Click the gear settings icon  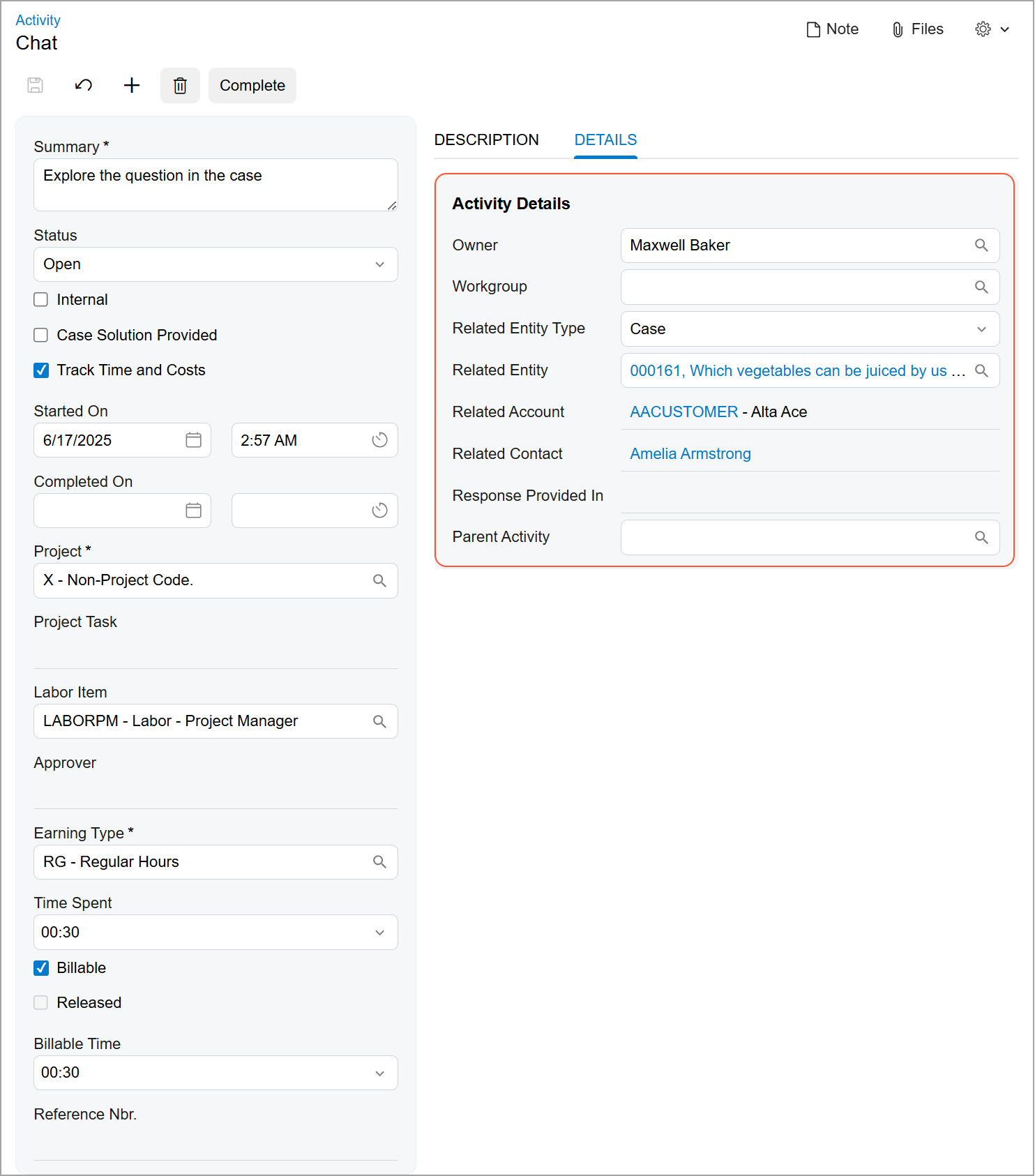coord(983,29)
